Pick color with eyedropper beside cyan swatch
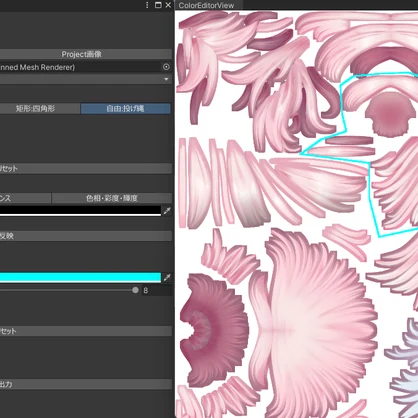The height and width of the screenshot is (418, 418). [167, 277]
